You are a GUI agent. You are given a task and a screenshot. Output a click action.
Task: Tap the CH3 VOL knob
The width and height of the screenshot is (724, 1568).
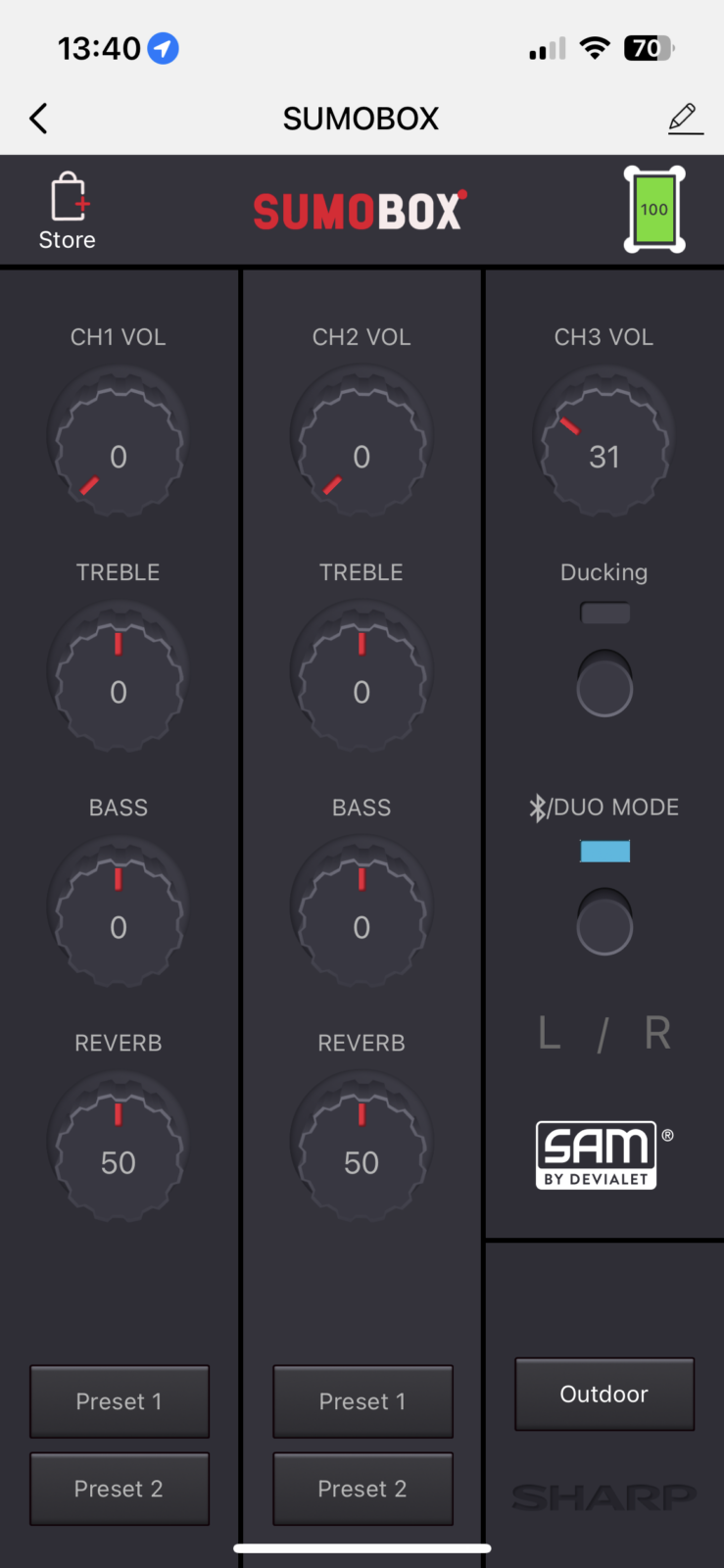pos(603,441)
